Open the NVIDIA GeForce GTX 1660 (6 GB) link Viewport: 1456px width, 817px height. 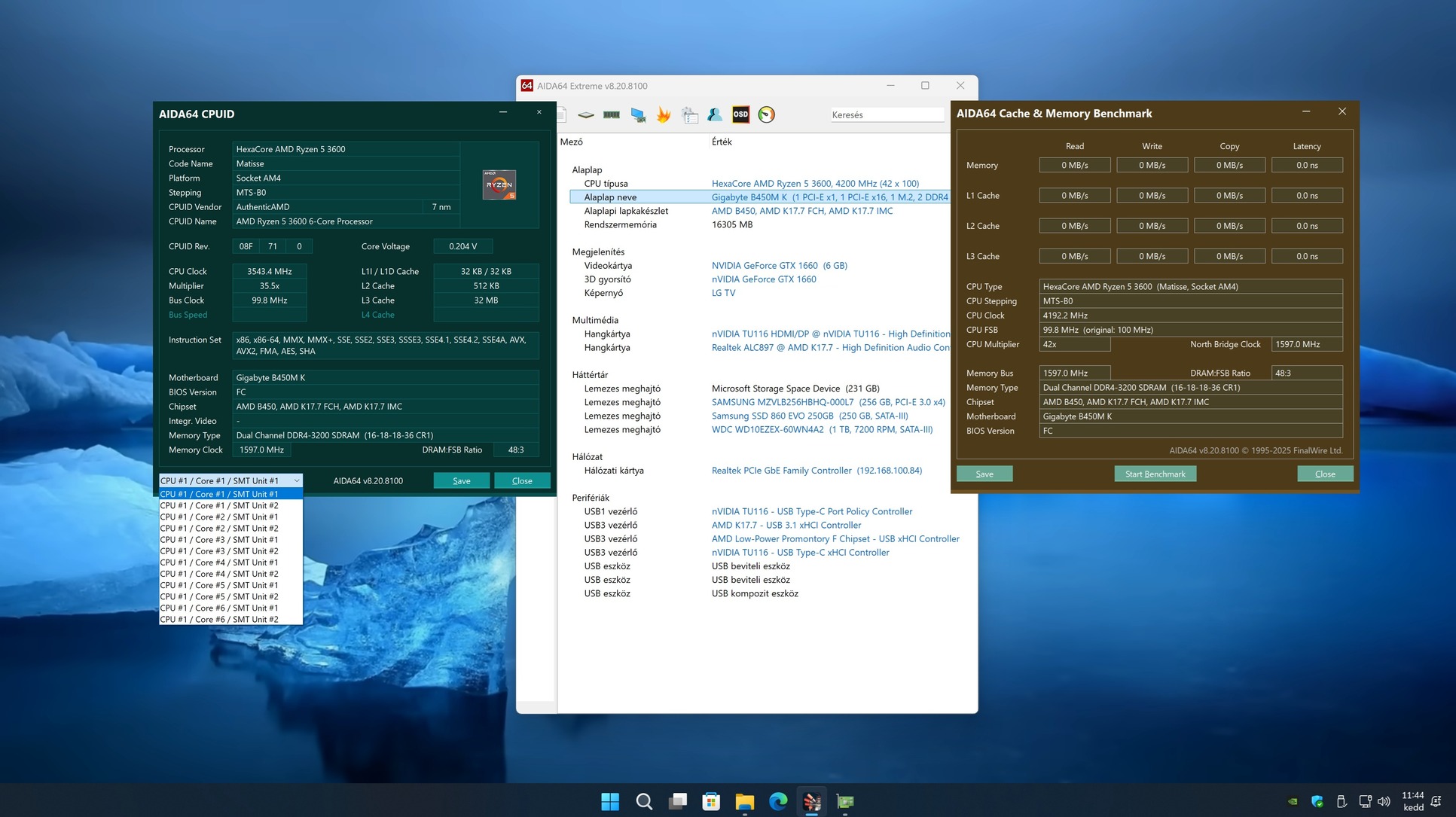pos(779,265)
